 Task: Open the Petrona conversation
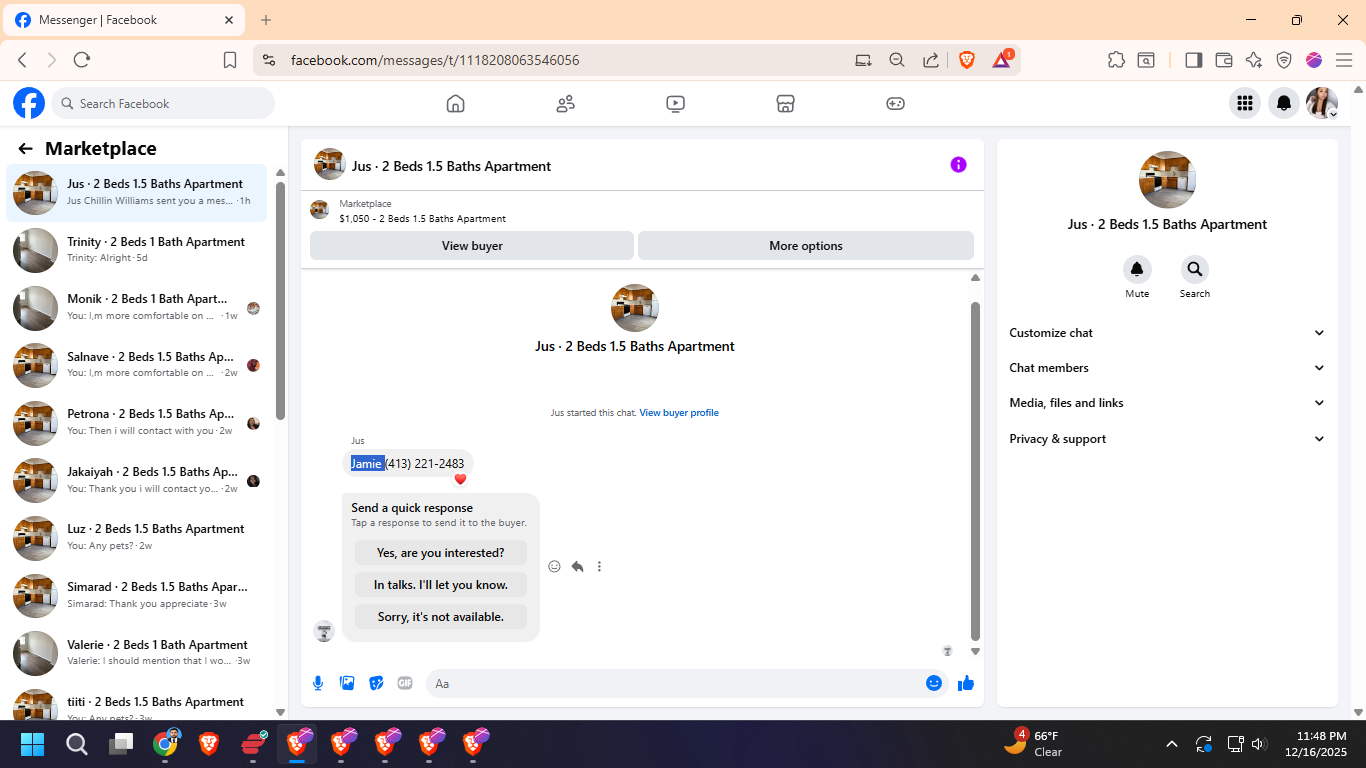(x=137, y=422)
